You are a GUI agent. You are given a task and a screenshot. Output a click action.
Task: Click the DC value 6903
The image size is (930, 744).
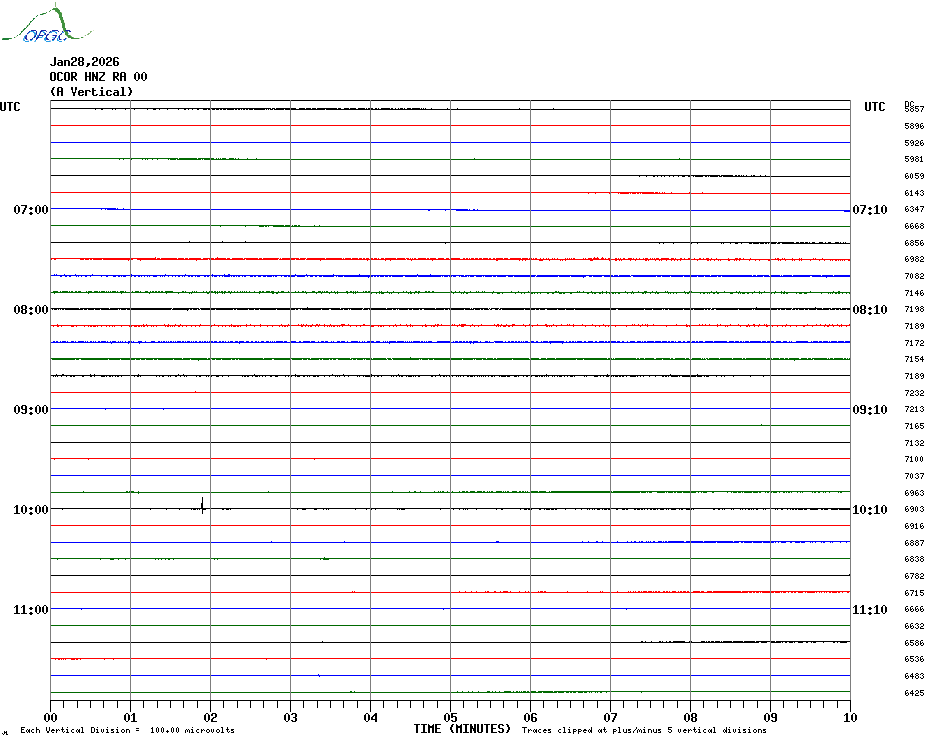point(914,510)
